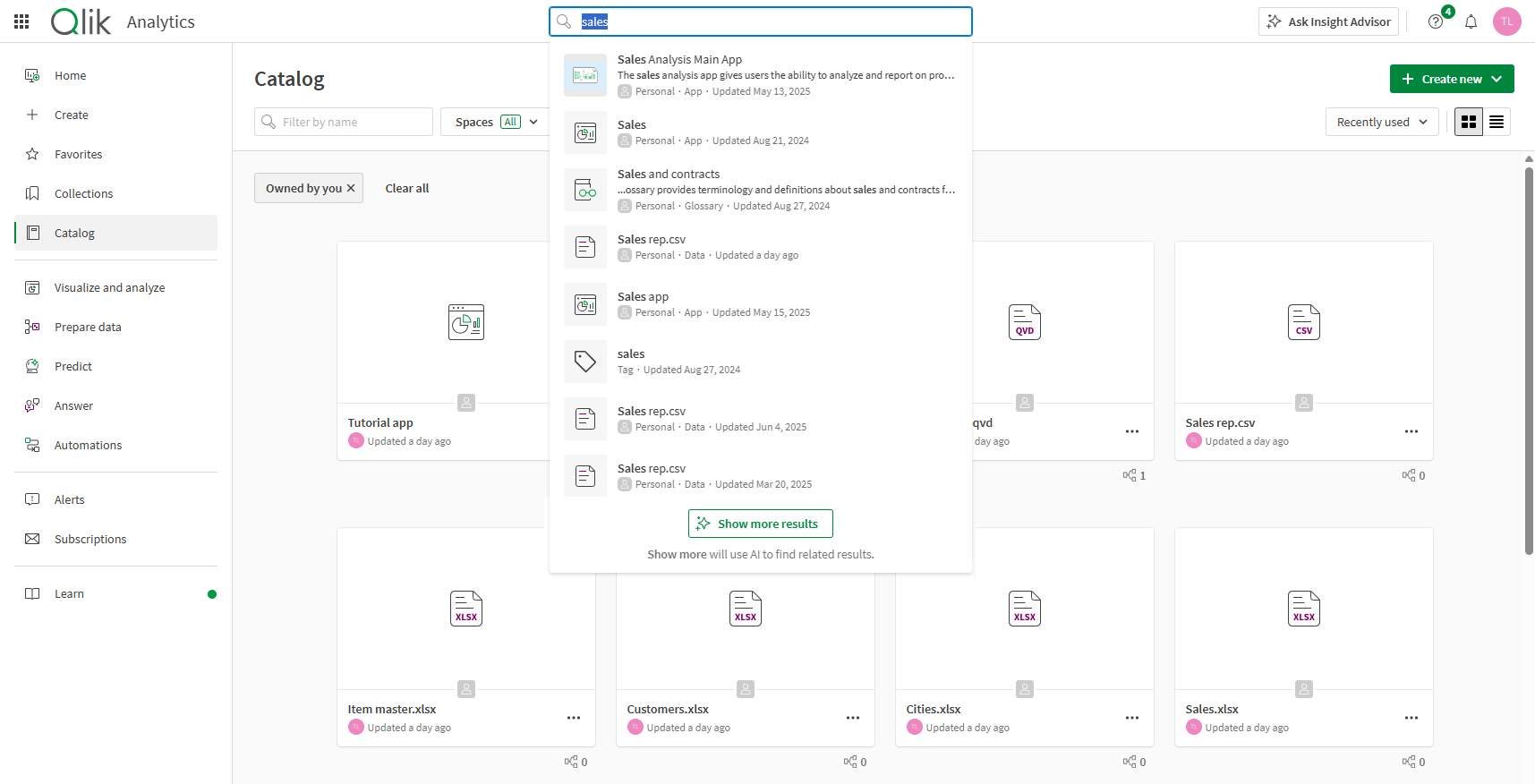Click Show more results button
Image resolution: width=1535 pixels, height=784 pixels.
760,524
